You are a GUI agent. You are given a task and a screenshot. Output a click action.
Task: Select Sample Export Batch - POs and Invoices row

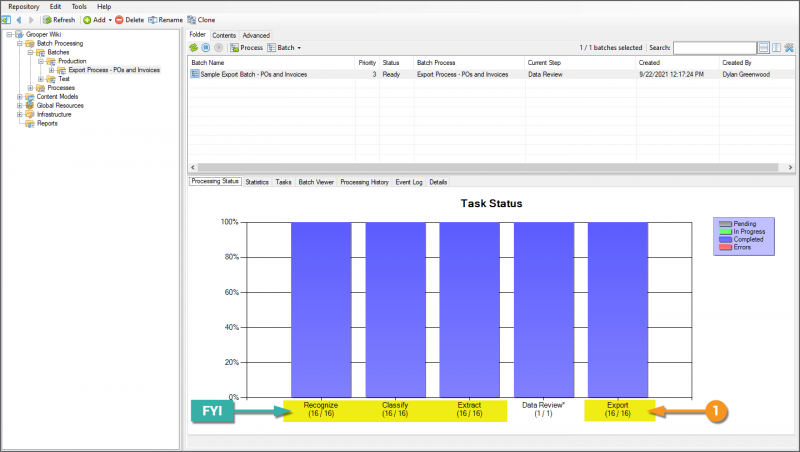tap(491, 74)
